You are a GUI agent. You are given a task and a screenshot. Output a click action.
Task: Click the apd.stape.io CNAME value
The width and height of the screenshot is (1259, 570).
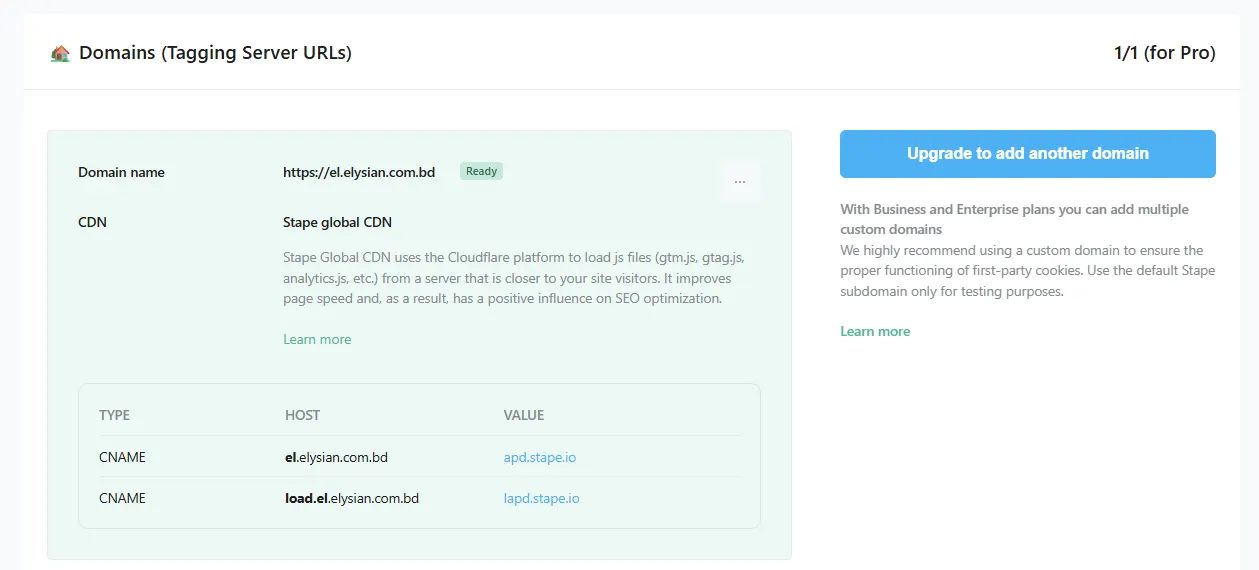[540, 457]
